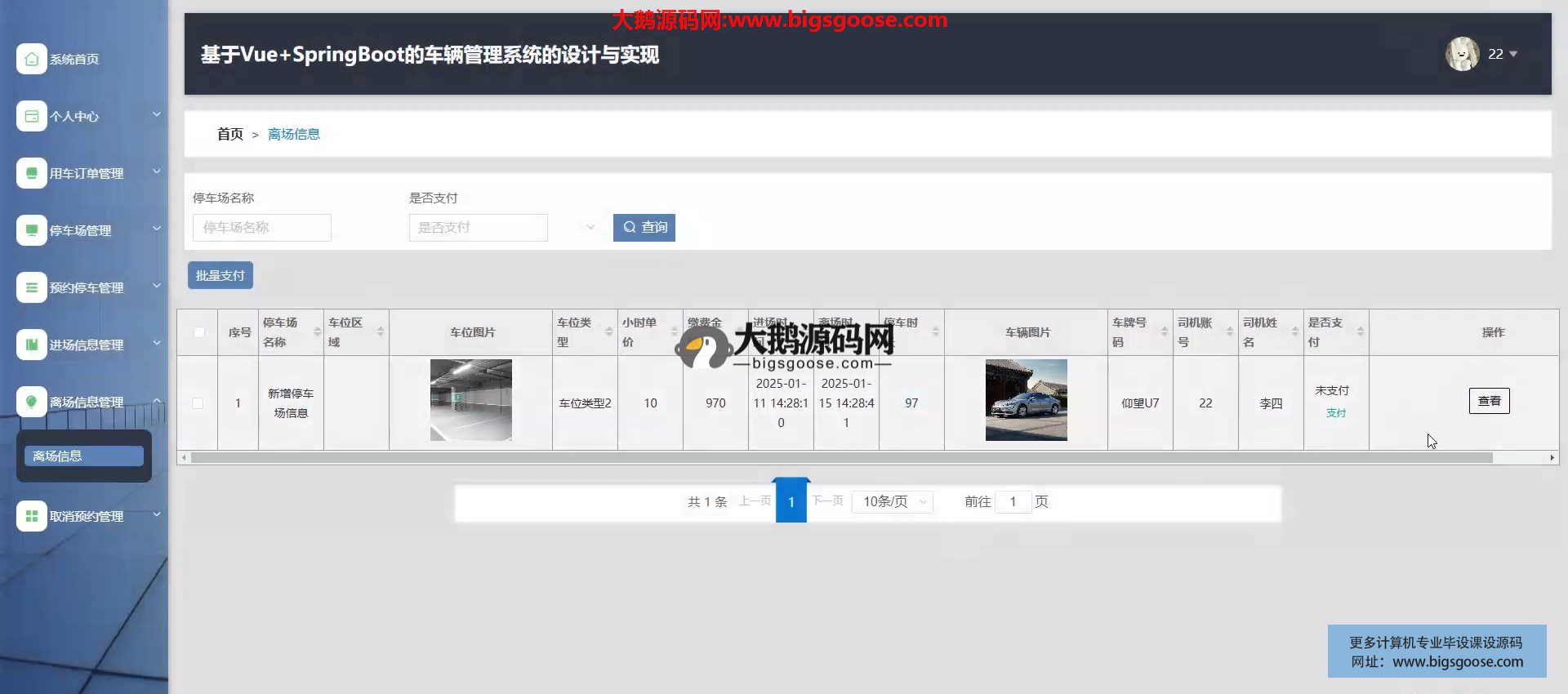This screenshot has width=1568, height=694.
Task: Click the 系统首页 home icon
Action: click(31, 59)
